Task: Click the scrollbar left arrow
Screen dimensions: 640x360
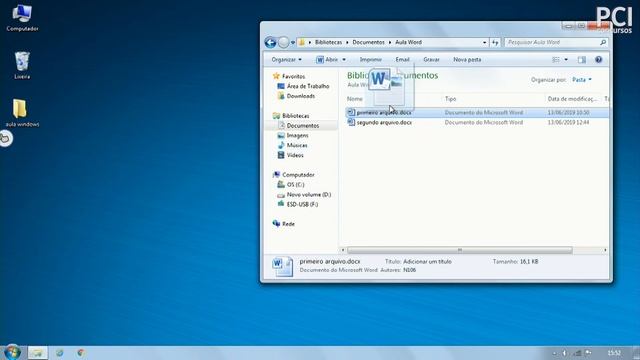Action: 343,250
